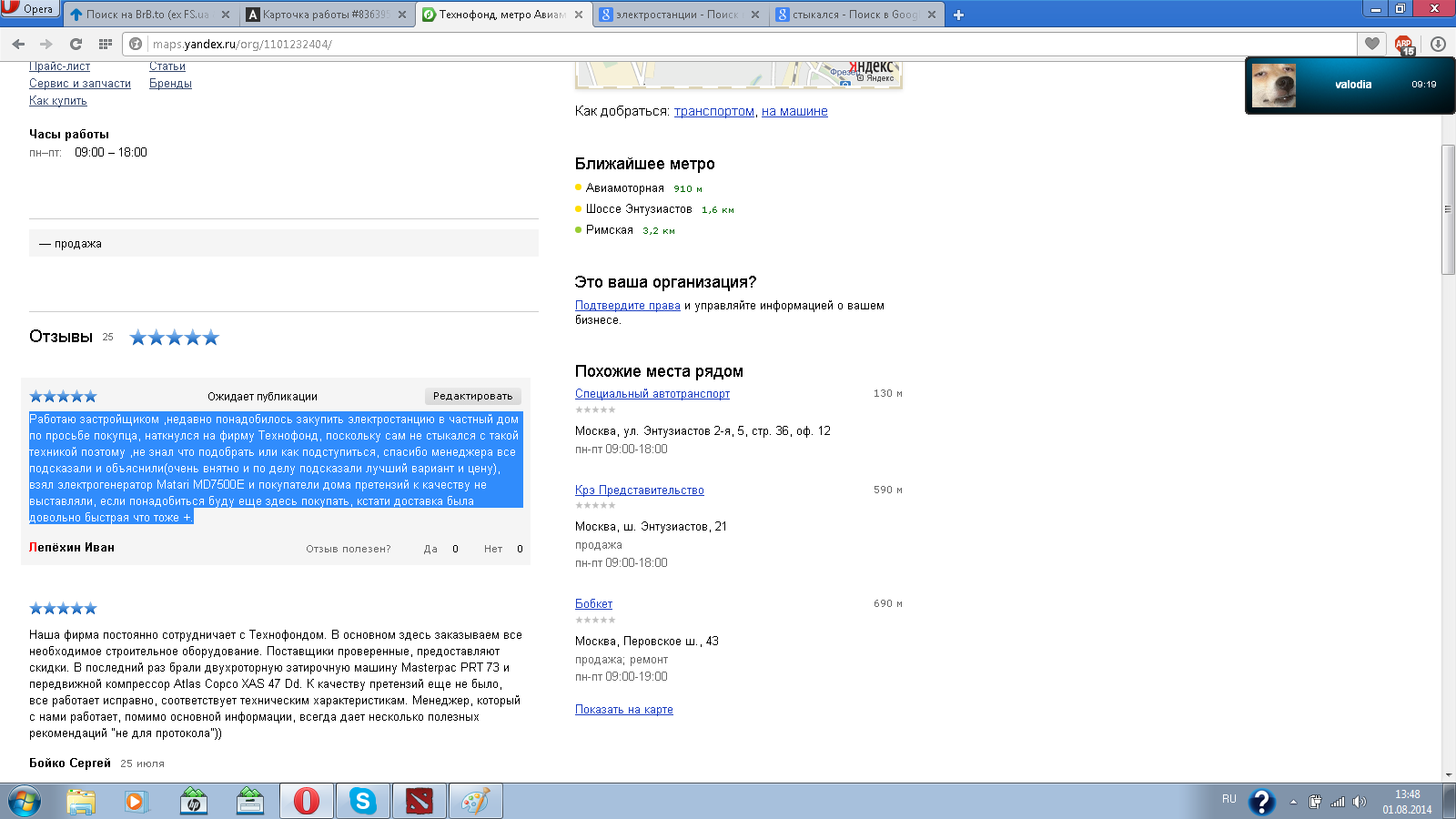
Task: Close the Технофонд tab
Action: 579,15
